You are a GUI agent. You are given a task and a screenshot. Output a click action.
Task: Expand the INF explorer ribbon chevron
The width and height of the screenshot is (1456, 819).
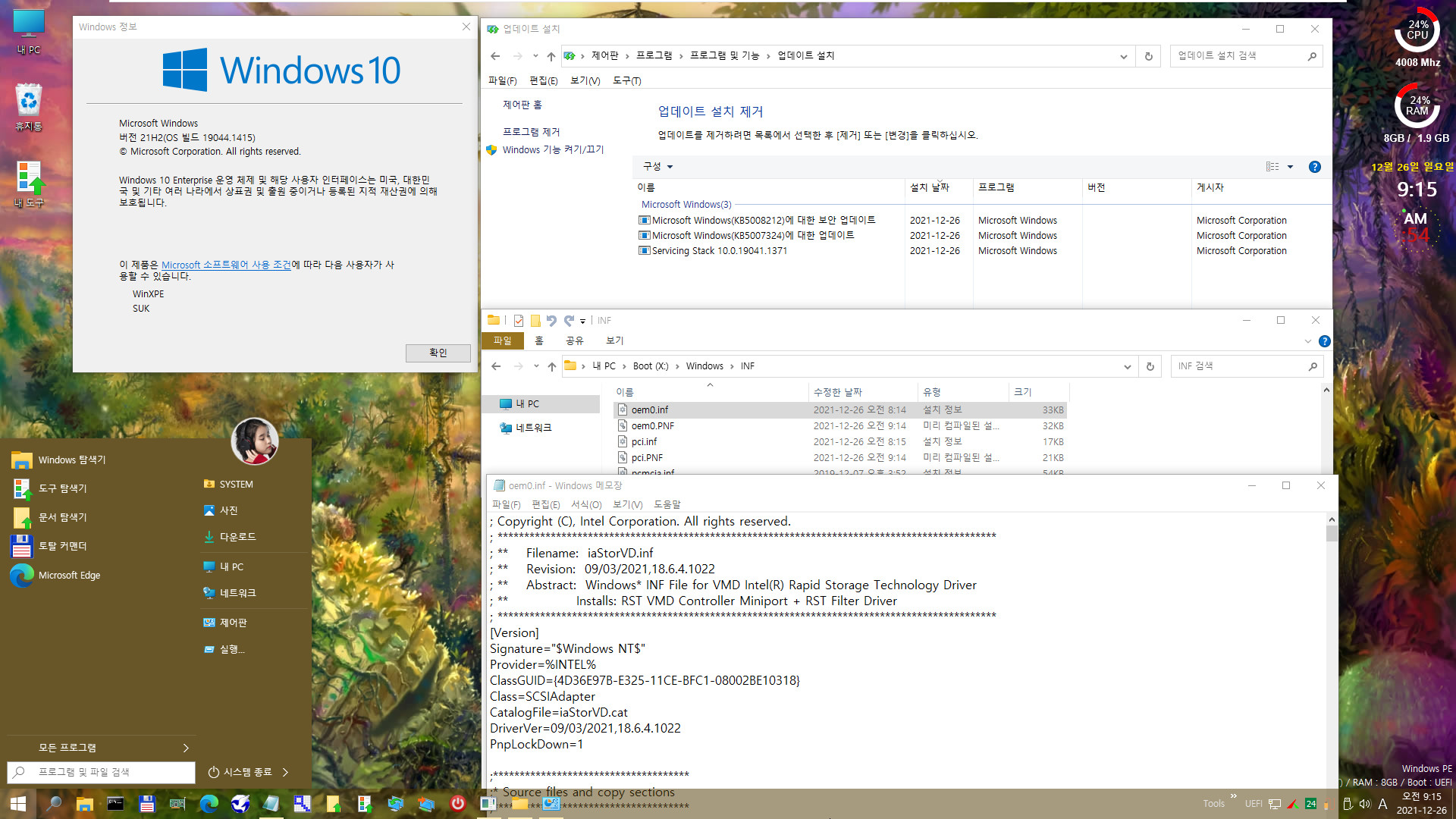(1308, 341)
